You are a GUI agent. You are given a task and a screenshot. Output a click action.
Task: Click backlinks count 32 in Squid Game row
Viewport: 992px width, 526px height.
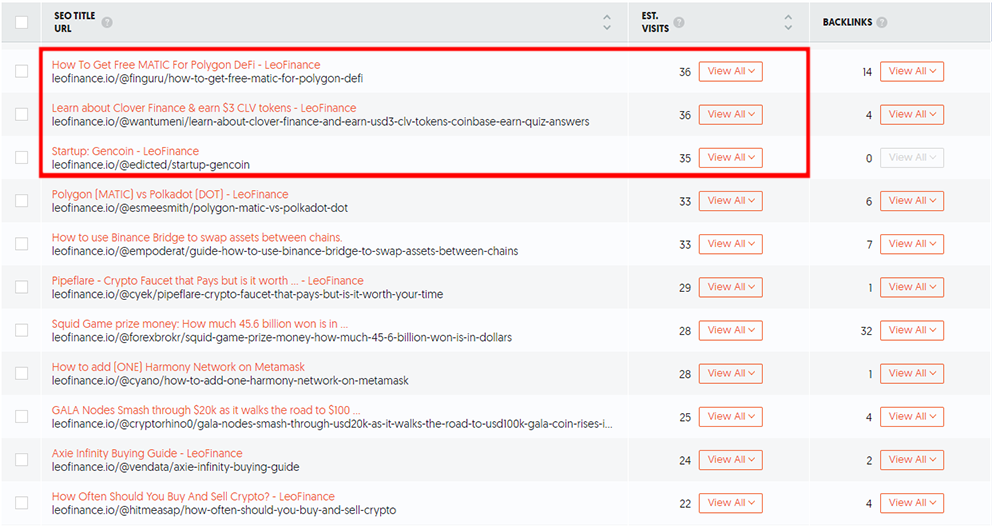coord(866,331)
